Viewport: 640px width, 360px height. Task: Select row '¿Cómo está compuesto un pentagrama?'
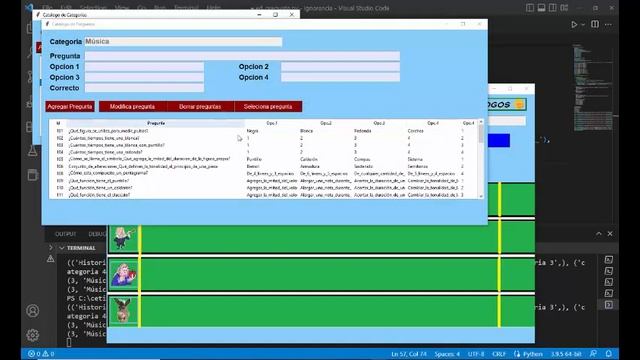coord(263,173)
